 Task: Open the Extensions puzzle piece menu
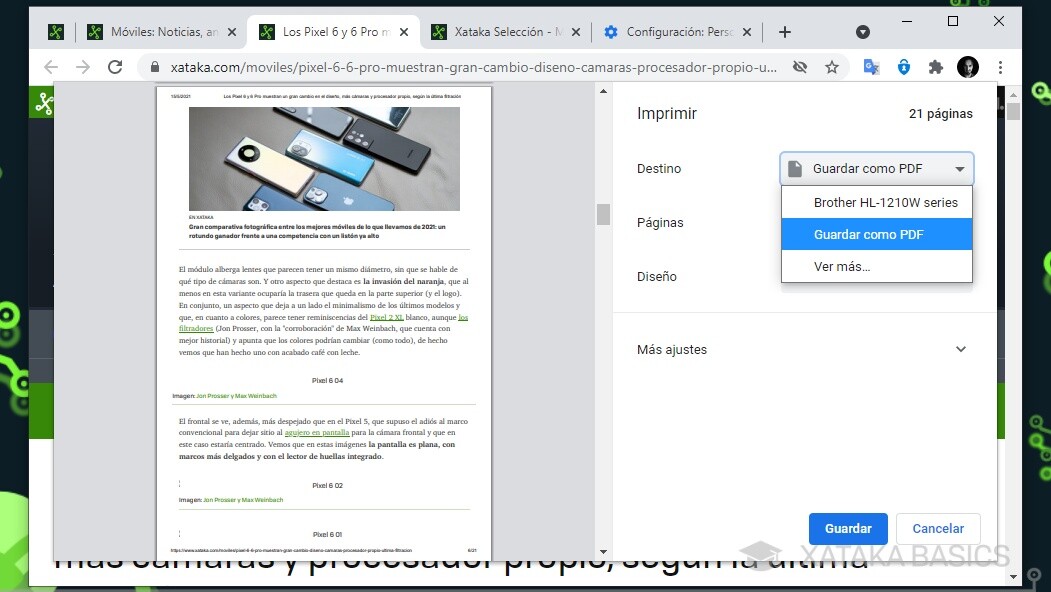(935, 66)
